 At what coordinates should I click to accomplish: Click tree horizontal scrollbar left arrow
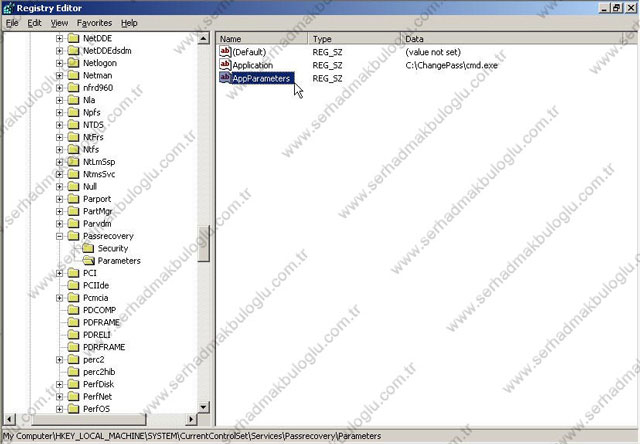[9, 419]
